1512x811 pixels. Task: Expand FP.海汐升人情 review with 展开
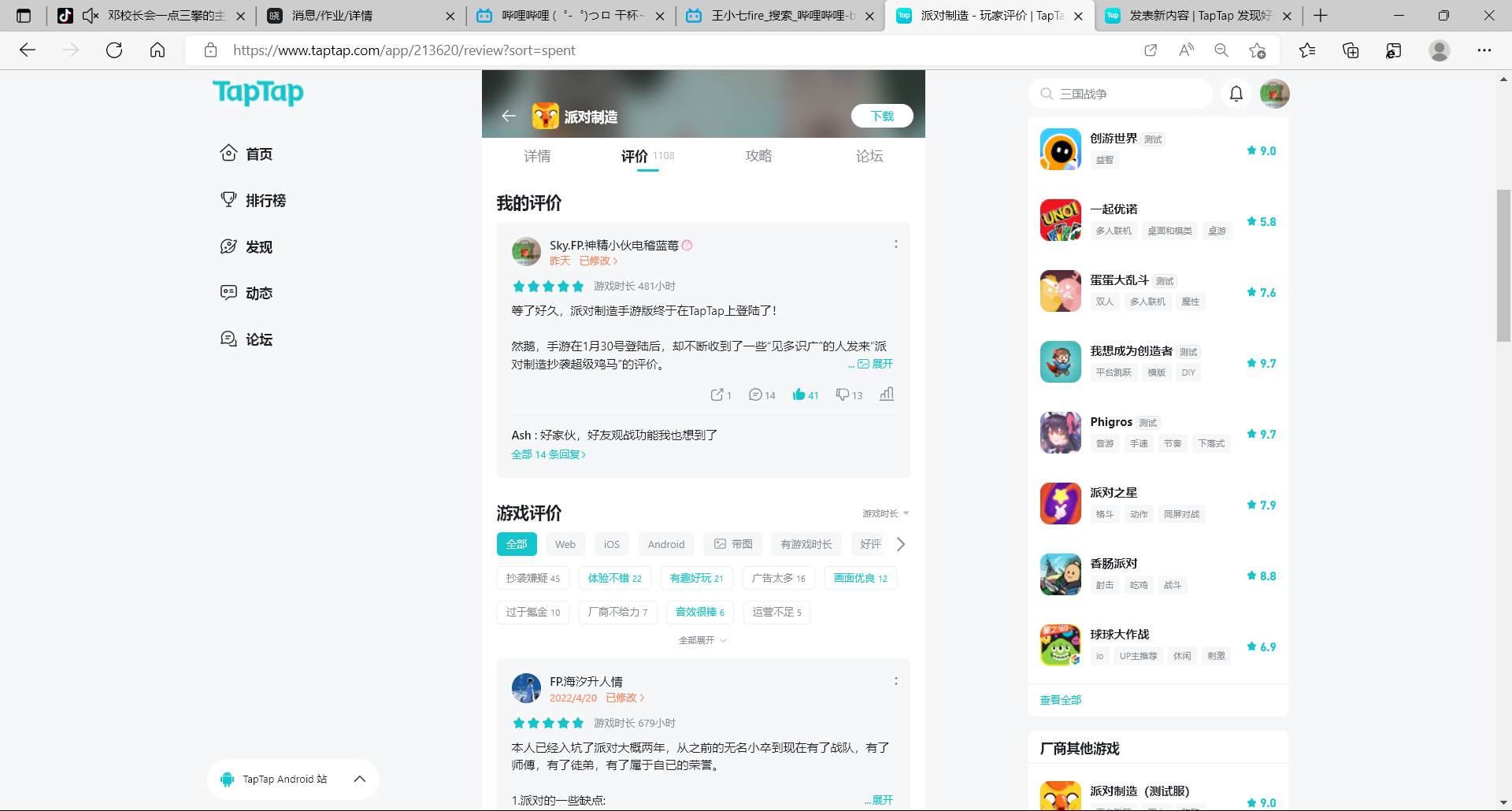[881, 800]
